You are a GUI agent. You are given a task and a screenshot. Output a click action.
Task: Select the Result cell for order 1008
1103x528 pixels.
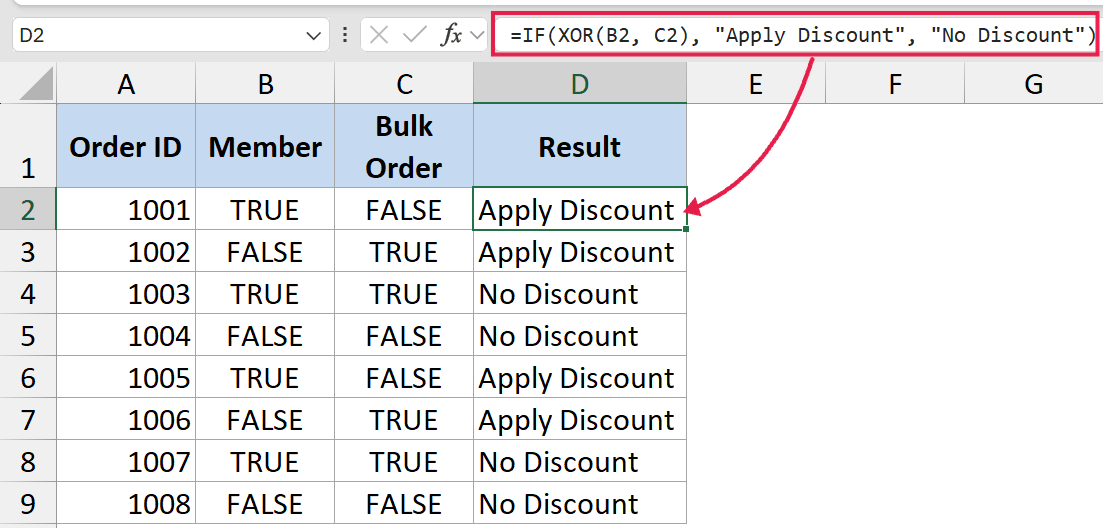(x=580, y=503)
